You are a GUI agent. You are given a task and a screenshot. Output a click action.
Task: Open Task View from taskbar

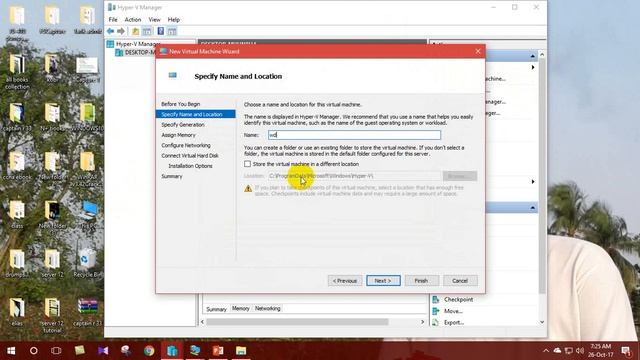(56, 351)
